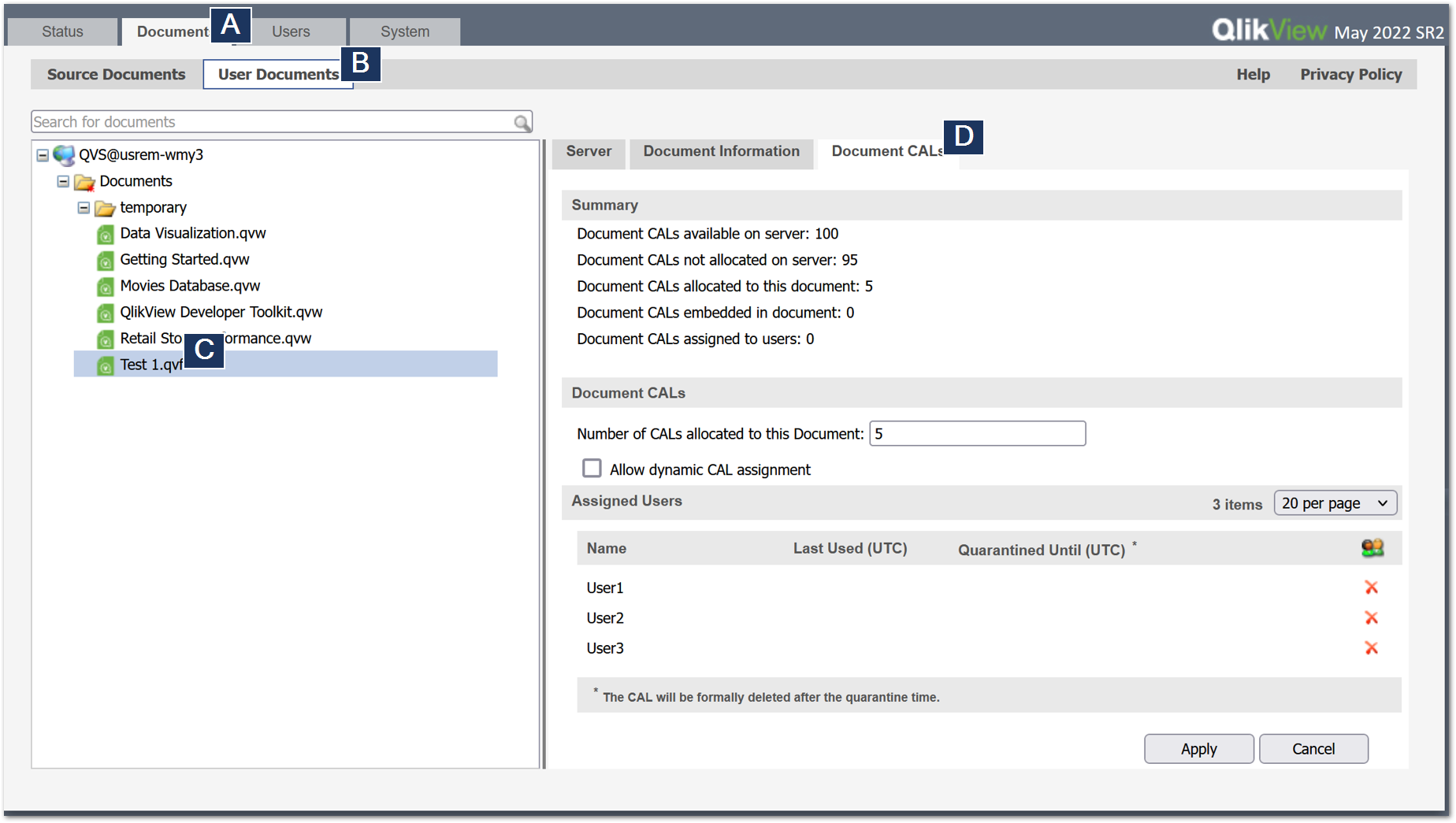The height and width of the screenshot is (823, 1456).
Task: Edit the number of allocated CALs field
Action: (977, 433)
